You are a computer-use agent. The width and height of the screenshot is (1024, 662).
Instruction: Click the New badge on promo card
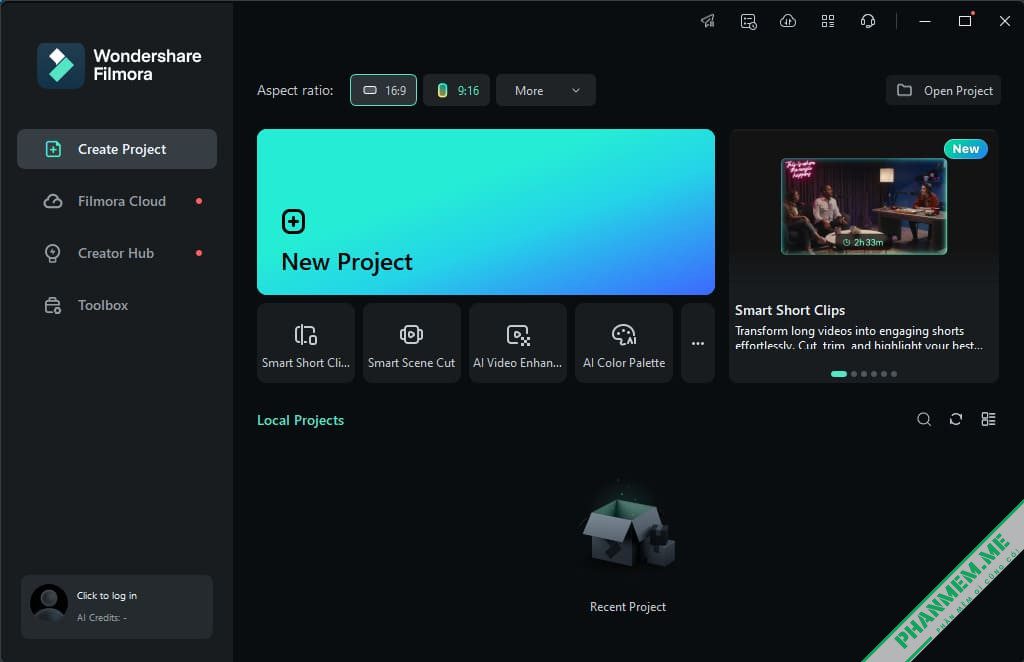[x=966, y=149]
